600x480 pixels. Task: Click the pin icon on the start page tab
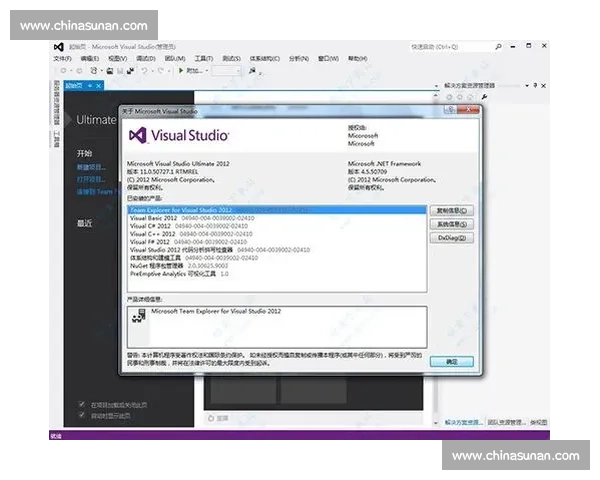[x=90, y=86]
